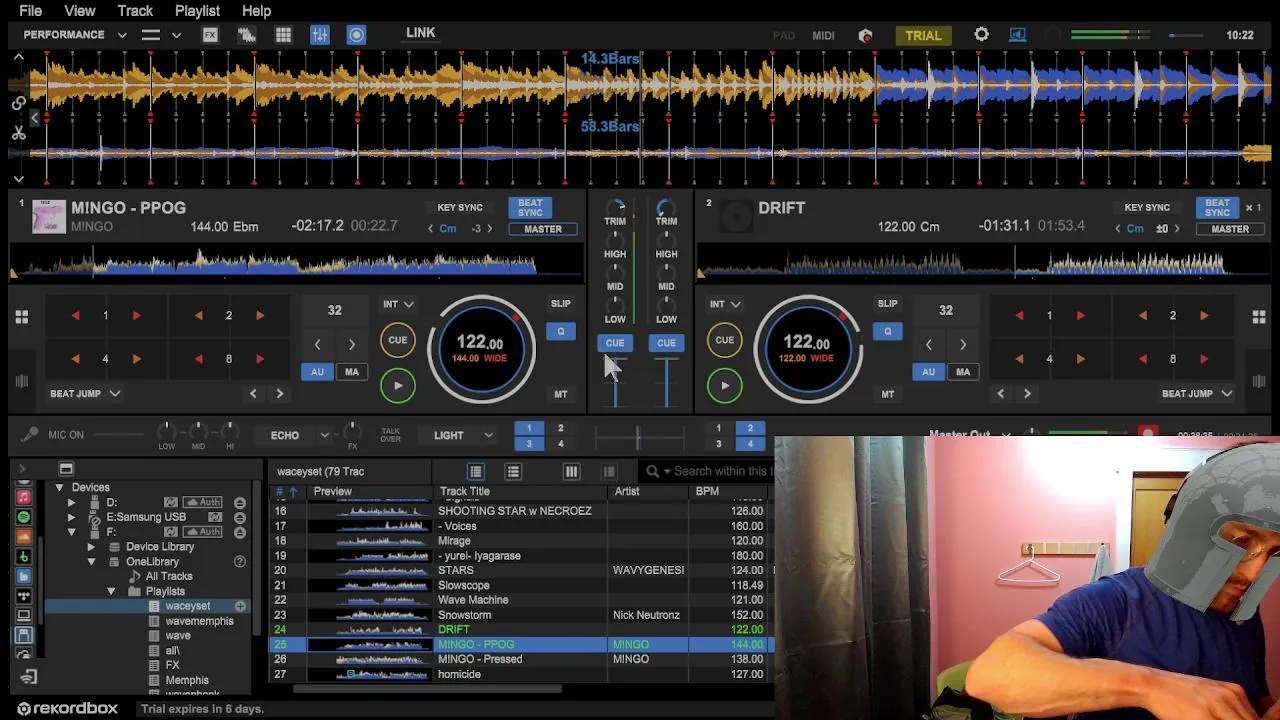The width and height of the screenshot is (1280, 720).
Task: Toggle the recording panel circle icon
Action: coord(356,35)
